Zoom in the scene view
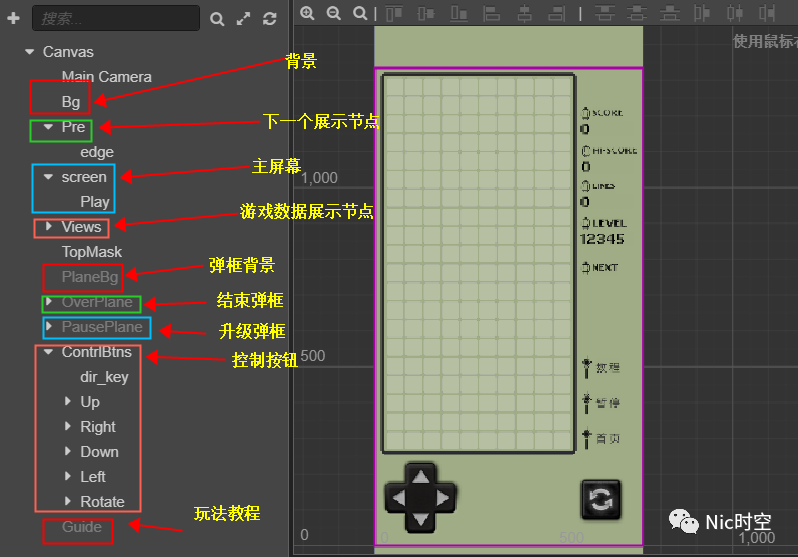798x557 pixels. (307, 13)
